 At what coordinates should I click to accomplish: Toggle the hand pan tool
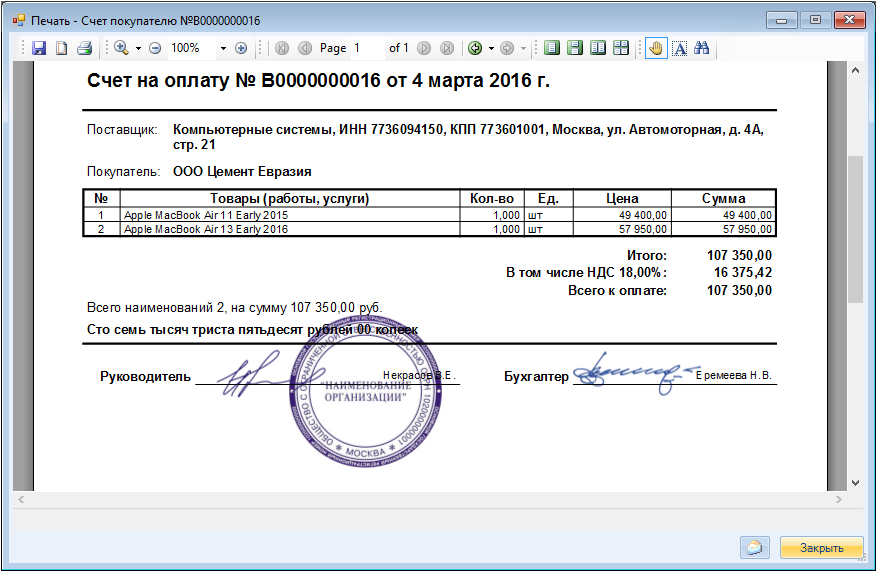[656, 48]
